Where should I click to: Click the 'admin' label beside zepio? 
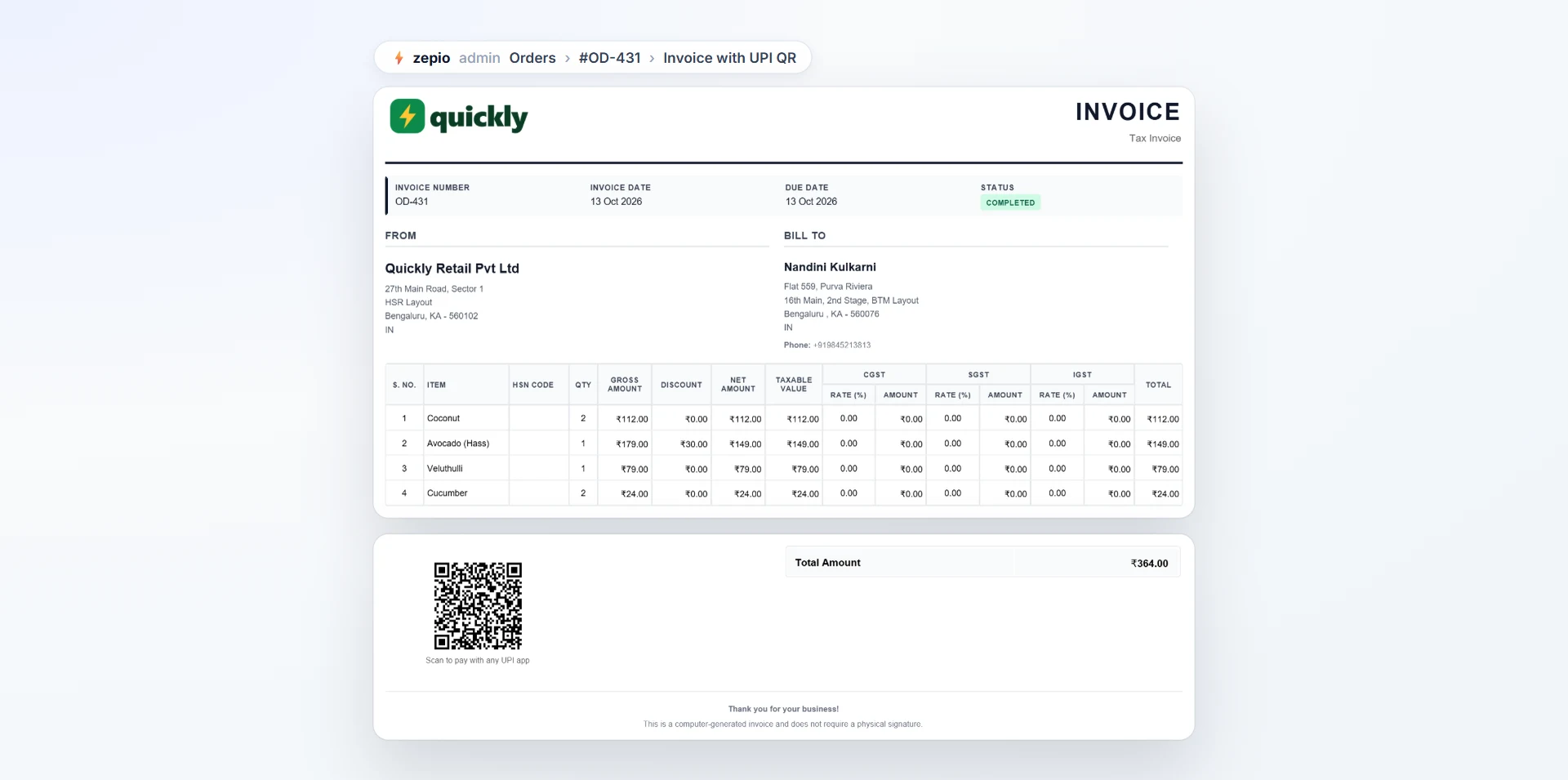(x=479, y=58)
